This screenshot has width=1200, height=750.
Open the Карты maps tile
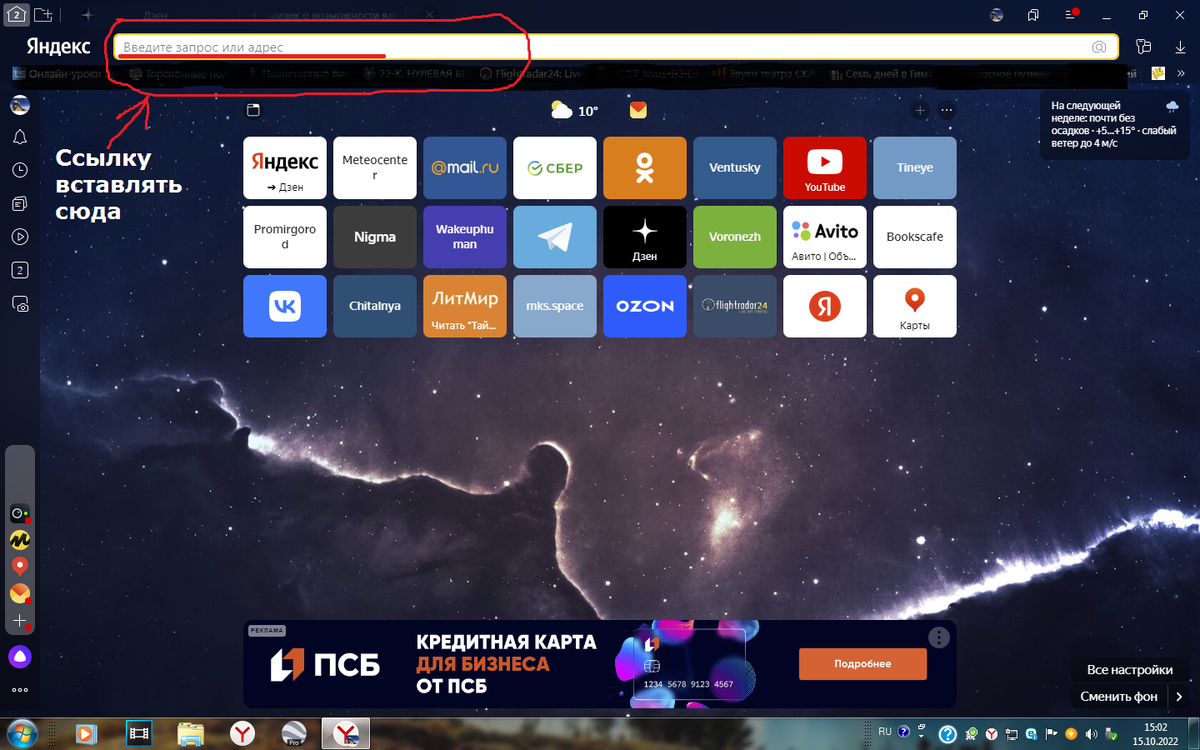coord(915,306)
